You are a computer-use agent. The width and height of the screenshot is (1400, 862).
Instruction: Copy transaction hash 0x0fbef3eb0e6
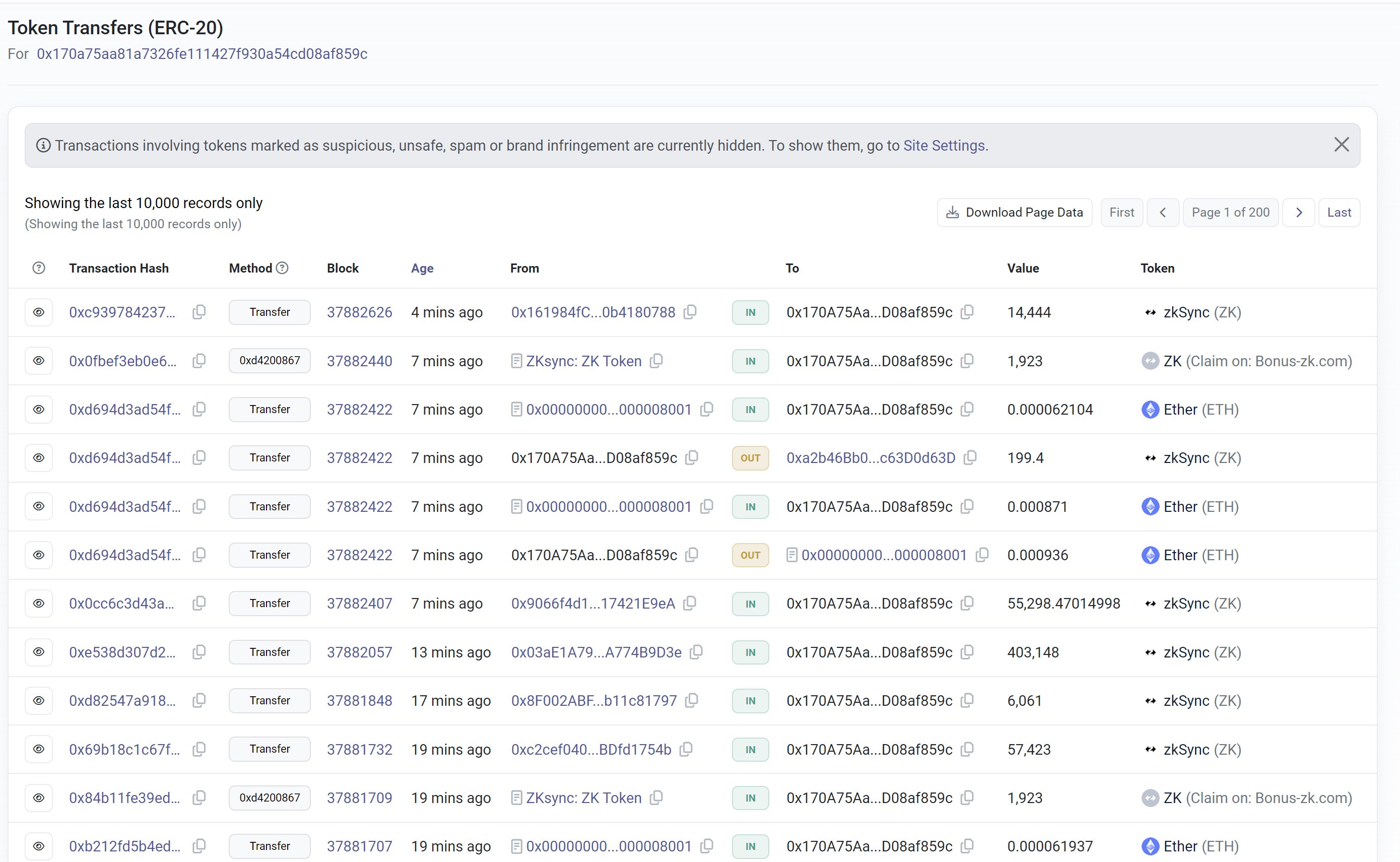tap(199, 360)
